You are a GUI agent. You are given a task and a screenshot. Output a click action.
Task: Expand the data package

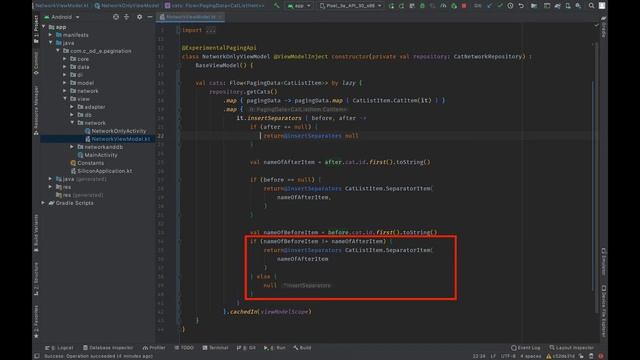click(x=65, y=67)
